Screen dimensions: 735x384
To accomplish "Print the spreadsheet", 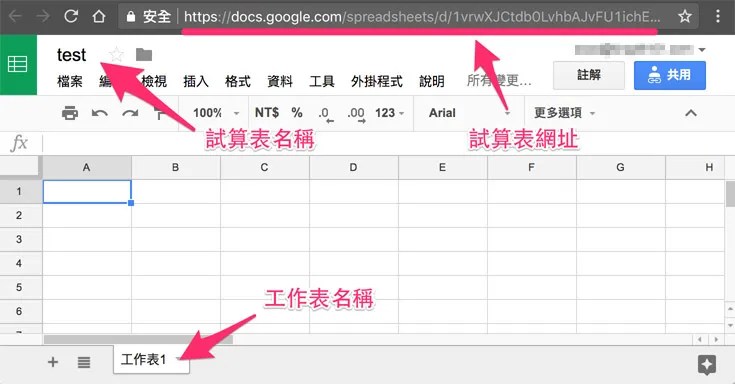I will [x=70, y=113].
